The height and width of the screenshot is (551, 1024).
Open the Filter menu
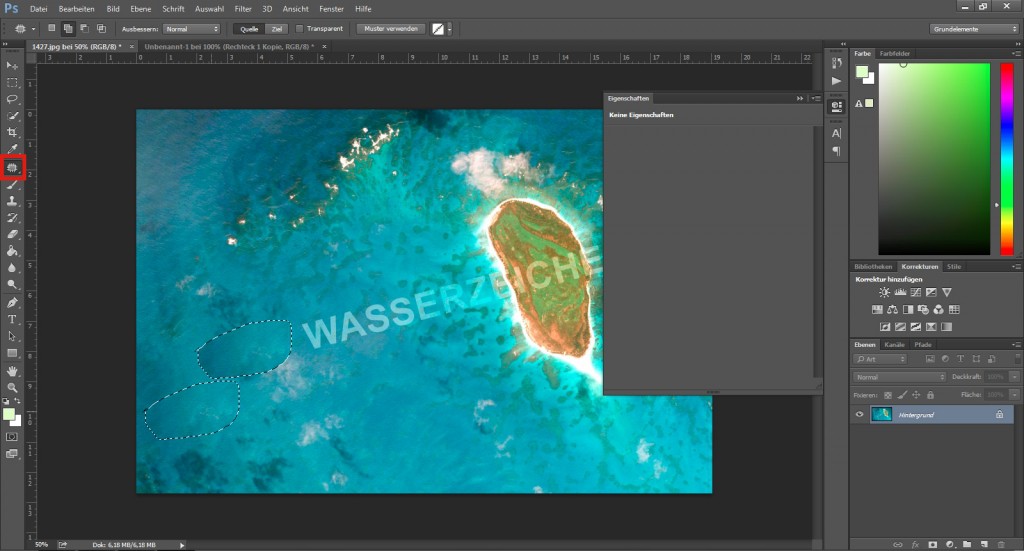coord(243,8)
